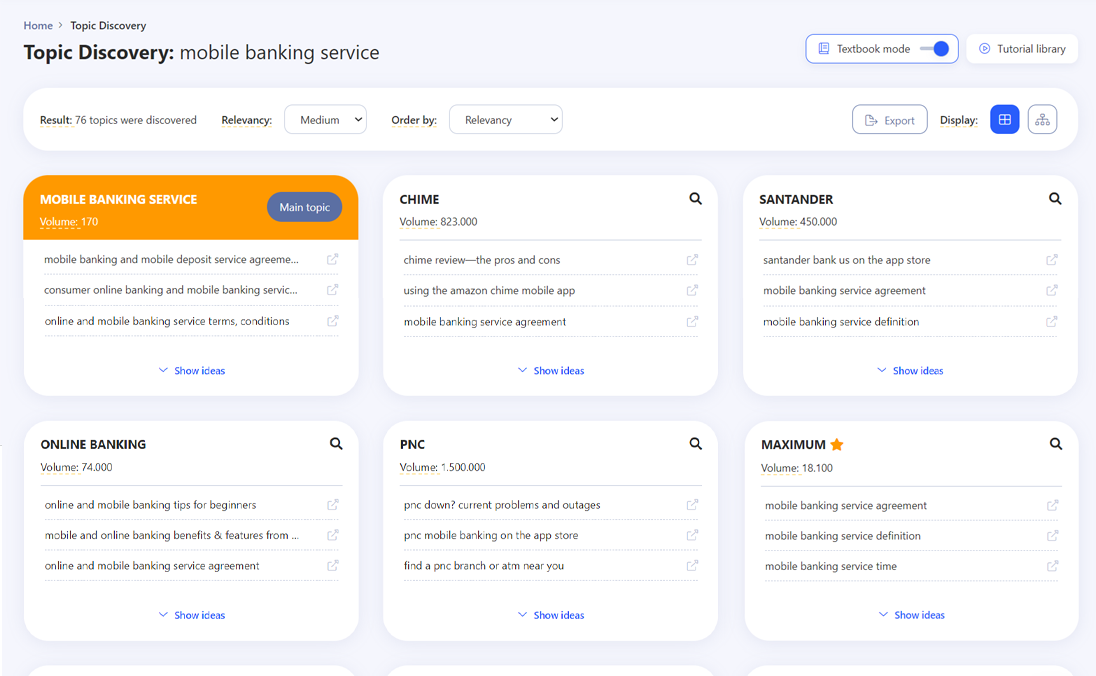Click the 'Volume: 74.000' value on ONLINE BANKING
Image resolution: width=1096 pixels, height=676 pixels.
coord(76,467)
